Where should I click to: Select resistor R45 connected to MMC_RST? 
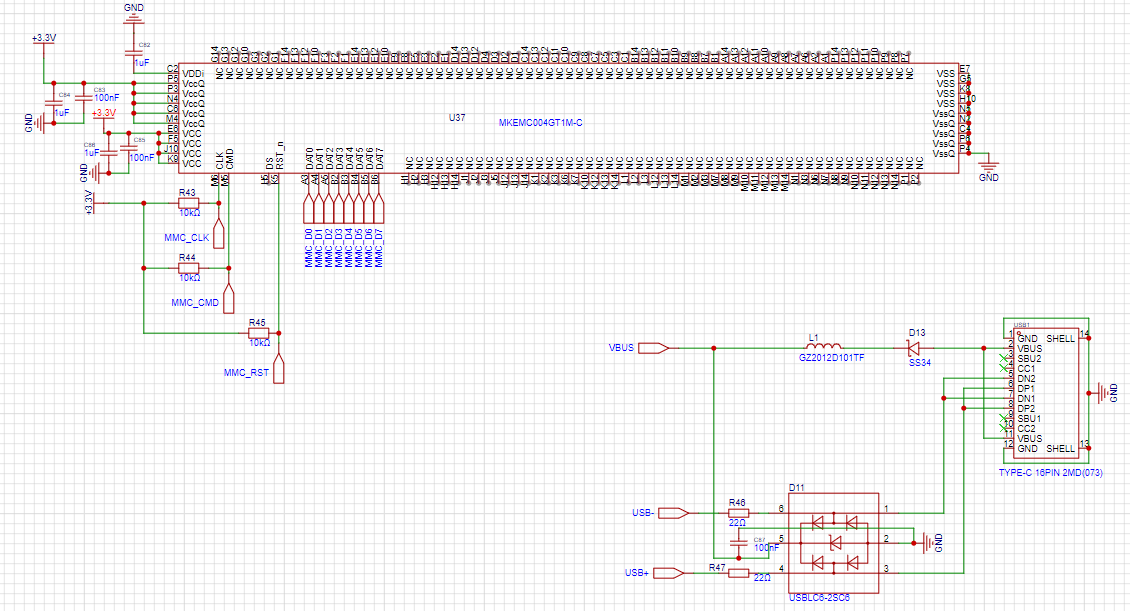click(x=258, y=330)
